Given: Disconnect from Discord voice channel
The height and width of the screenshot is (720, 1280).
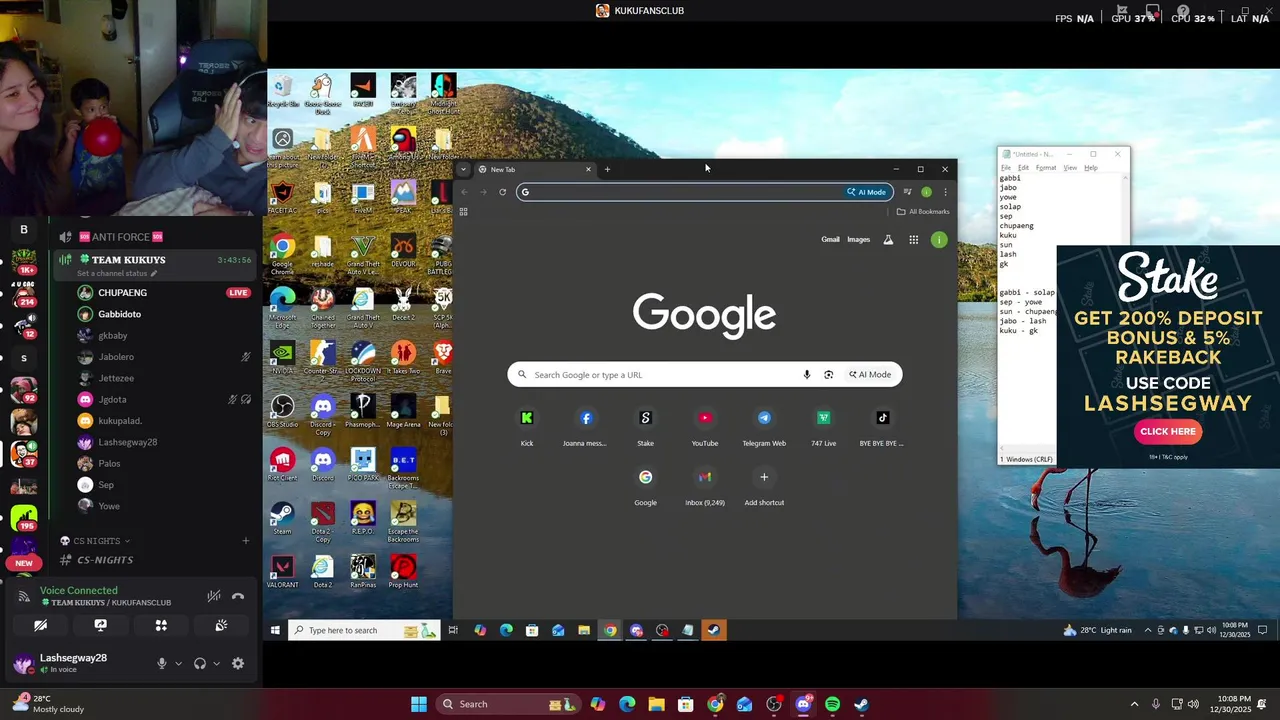Looking at the screenshot, I should coord(238,596).
